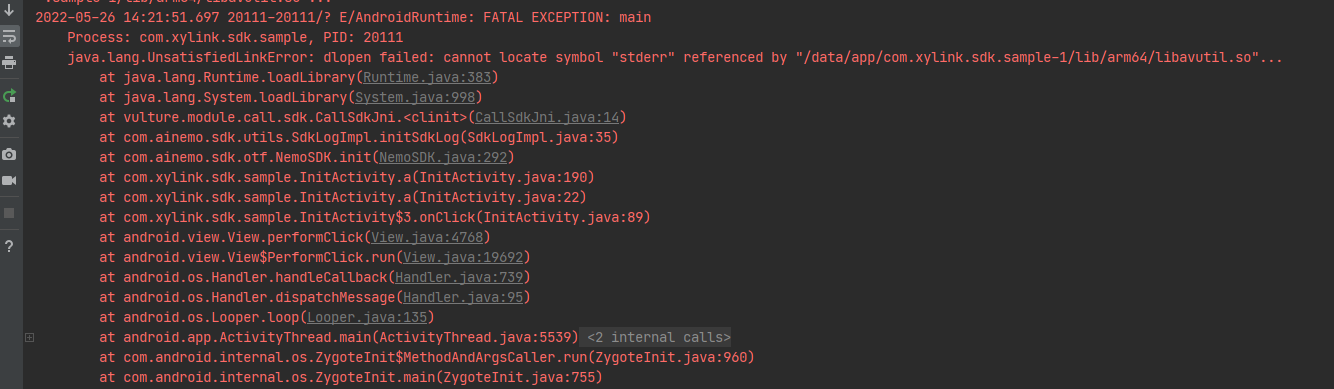Expand the '<2 internal calls>' folded label
The height and width of the screenshot is (389, 1334).
657,337
